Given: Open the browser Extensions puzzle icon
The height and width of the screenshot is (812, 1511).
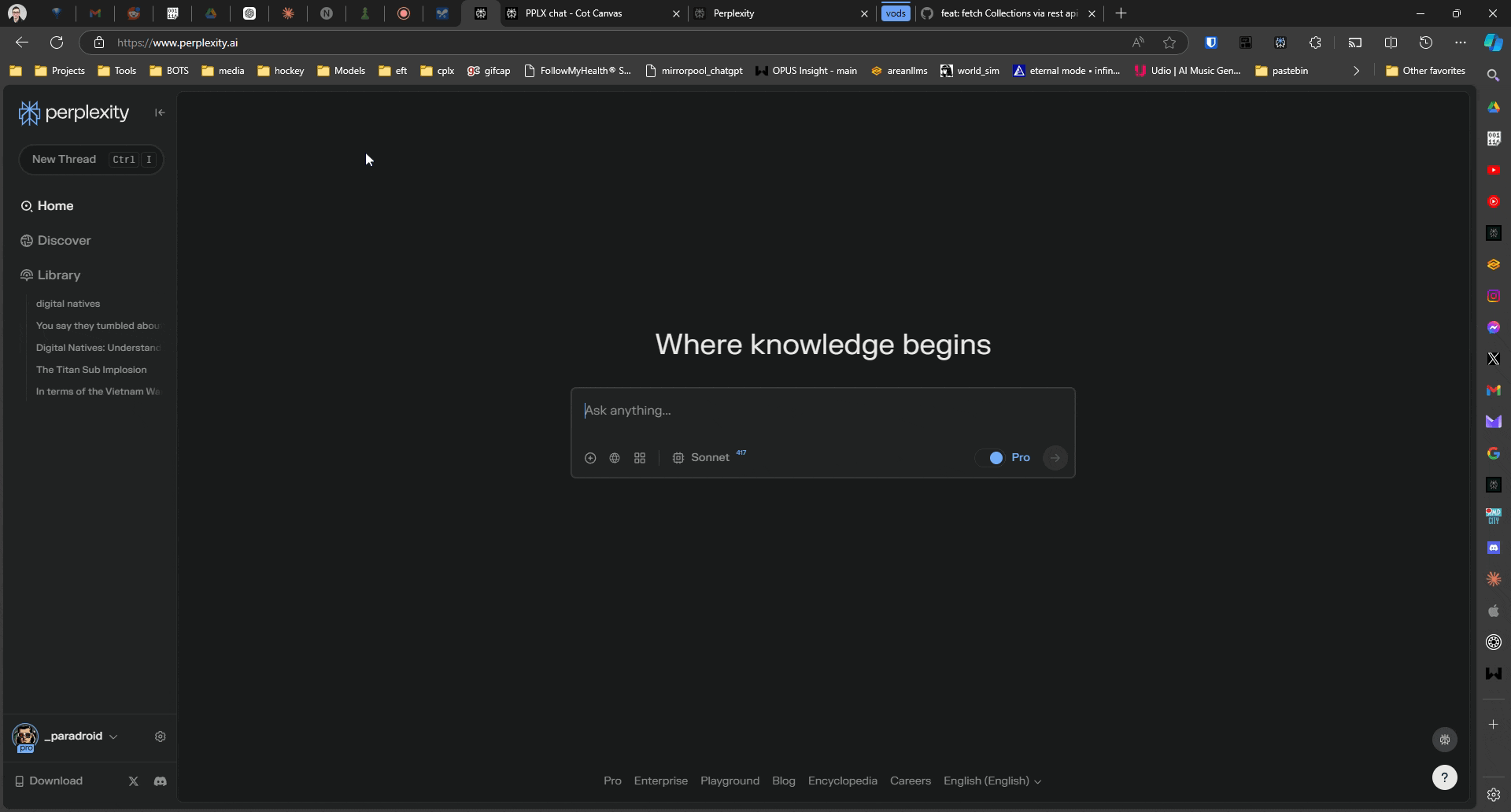Looking at the screenshot, I should pos(1315,42).
